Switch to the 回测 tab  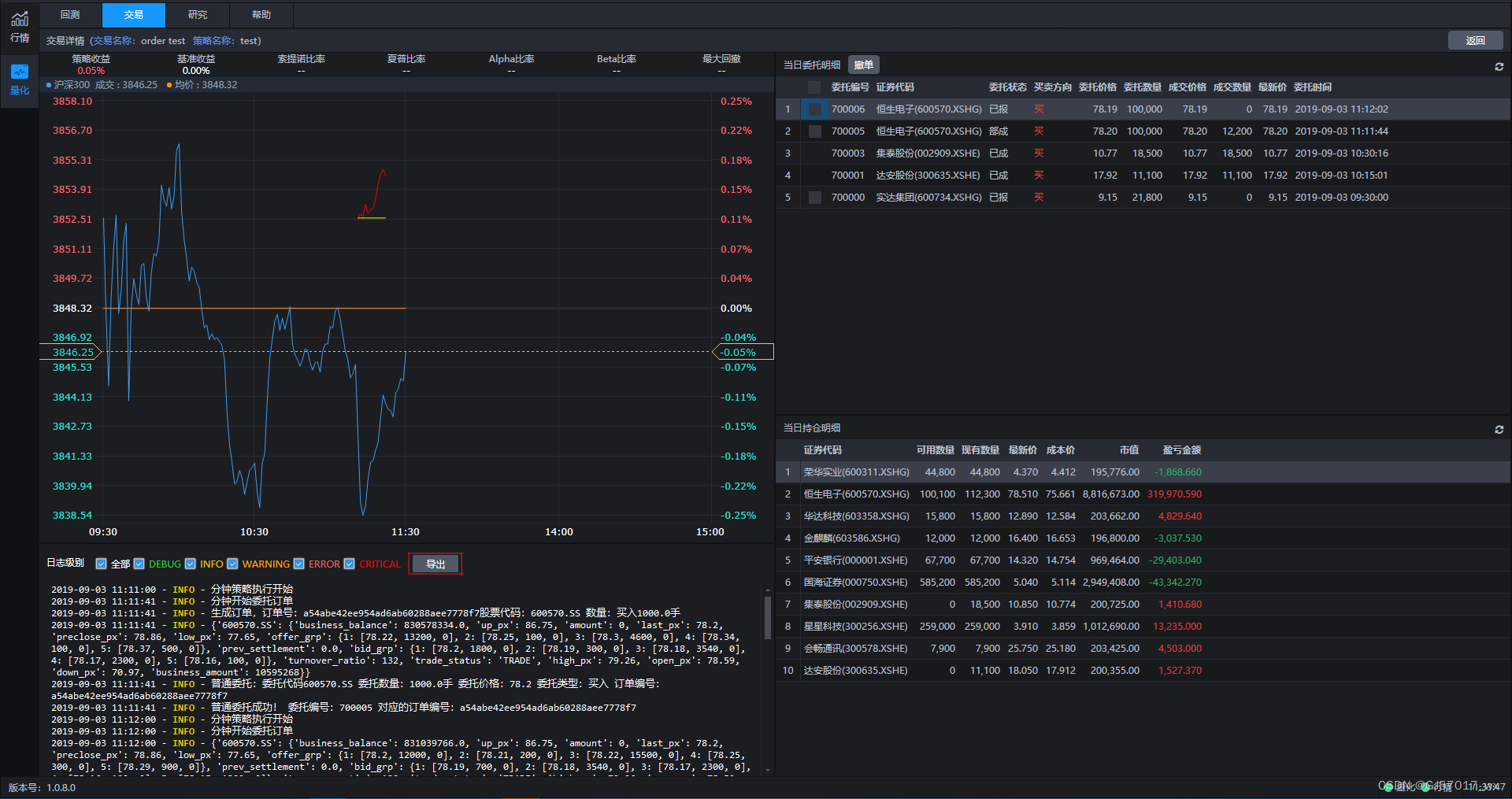(x=69, y=14)
